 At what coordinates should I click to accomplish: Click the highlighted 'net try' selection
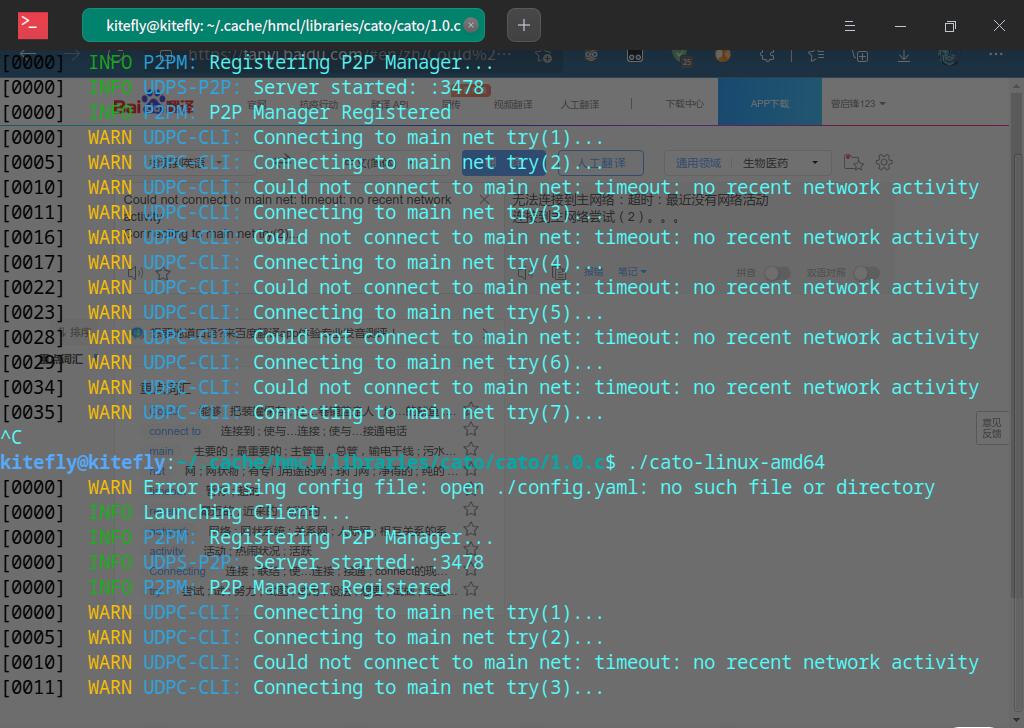pos(504,163)
